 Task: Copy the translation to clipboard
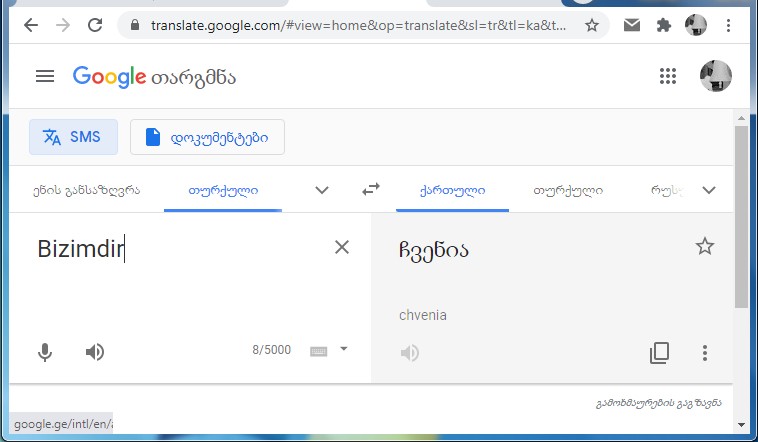(x=659, y=353)
